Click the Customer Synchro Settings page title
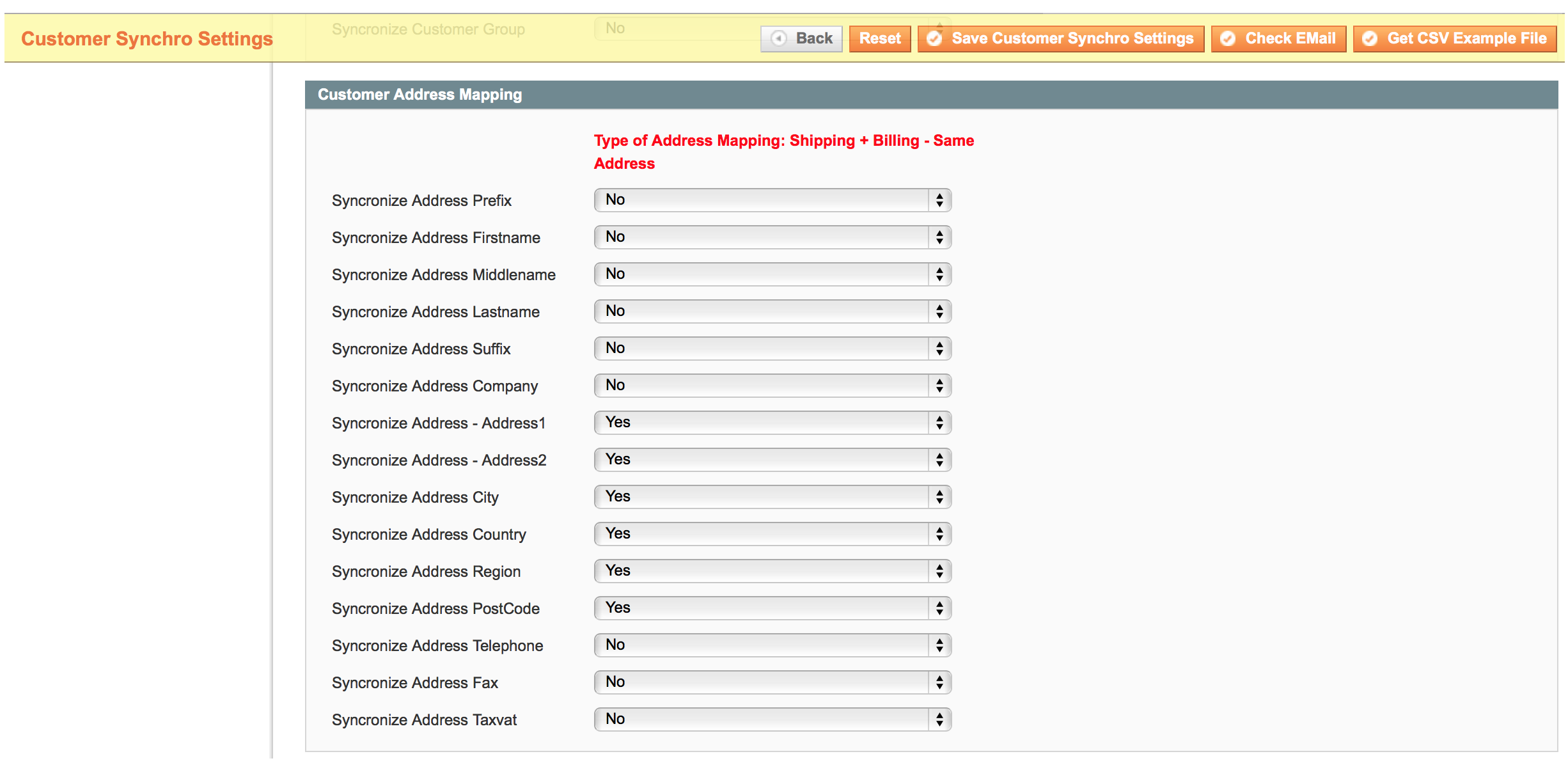This screenshot has height=770, width=1568. pos(147,39)
